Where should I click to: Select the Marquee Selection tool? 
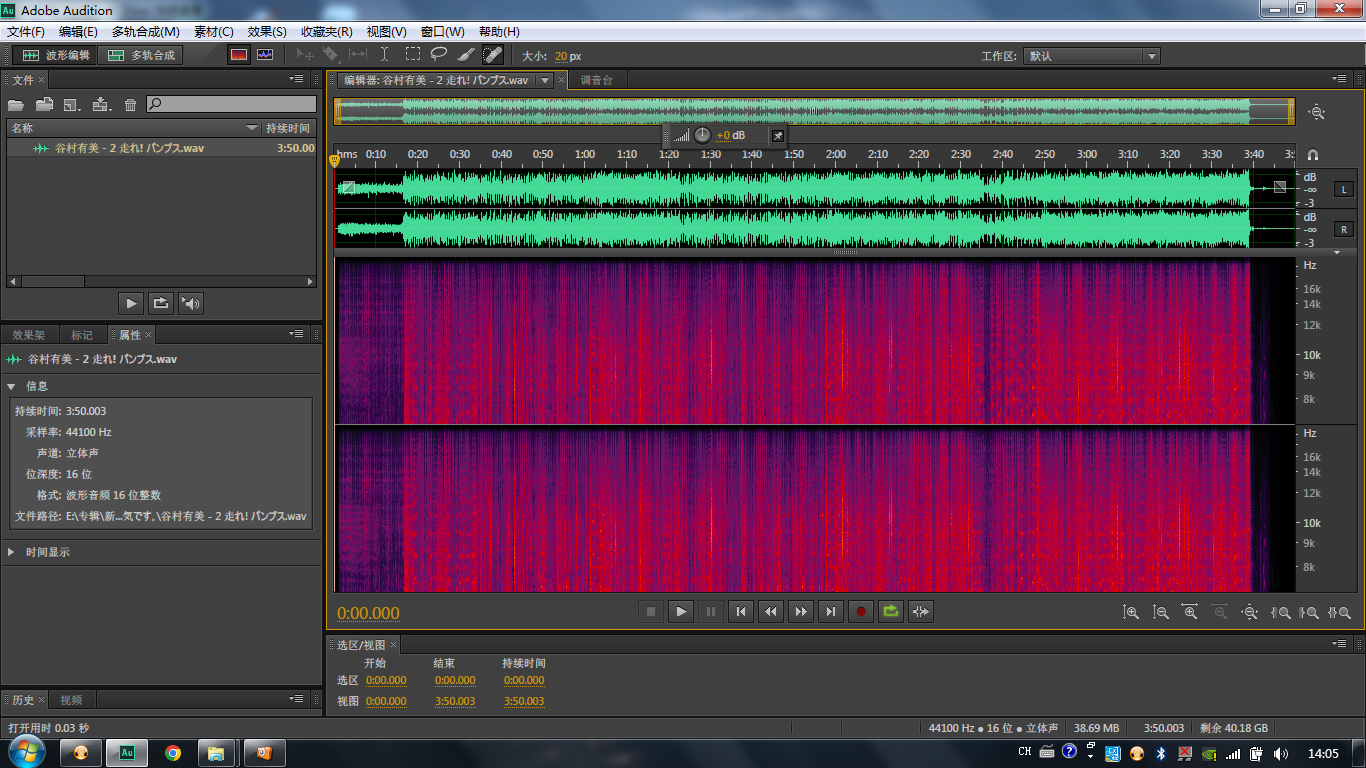click(413, 55)
